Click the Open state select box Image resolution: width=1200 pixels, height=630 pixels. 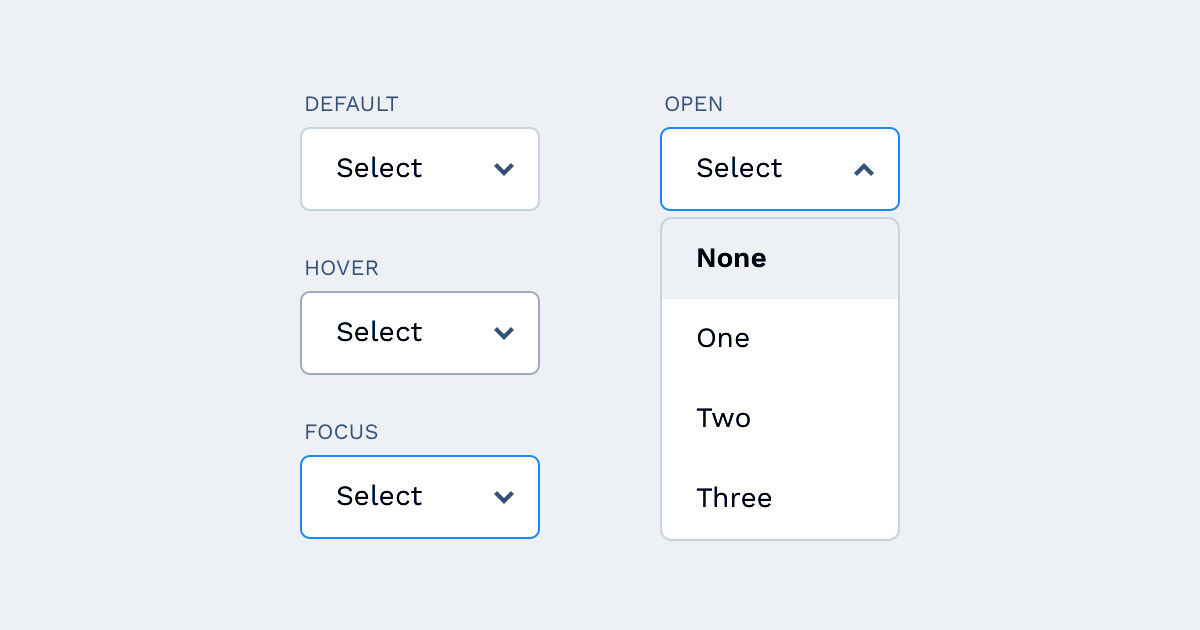pyautogui.click(x=780, y=169)
